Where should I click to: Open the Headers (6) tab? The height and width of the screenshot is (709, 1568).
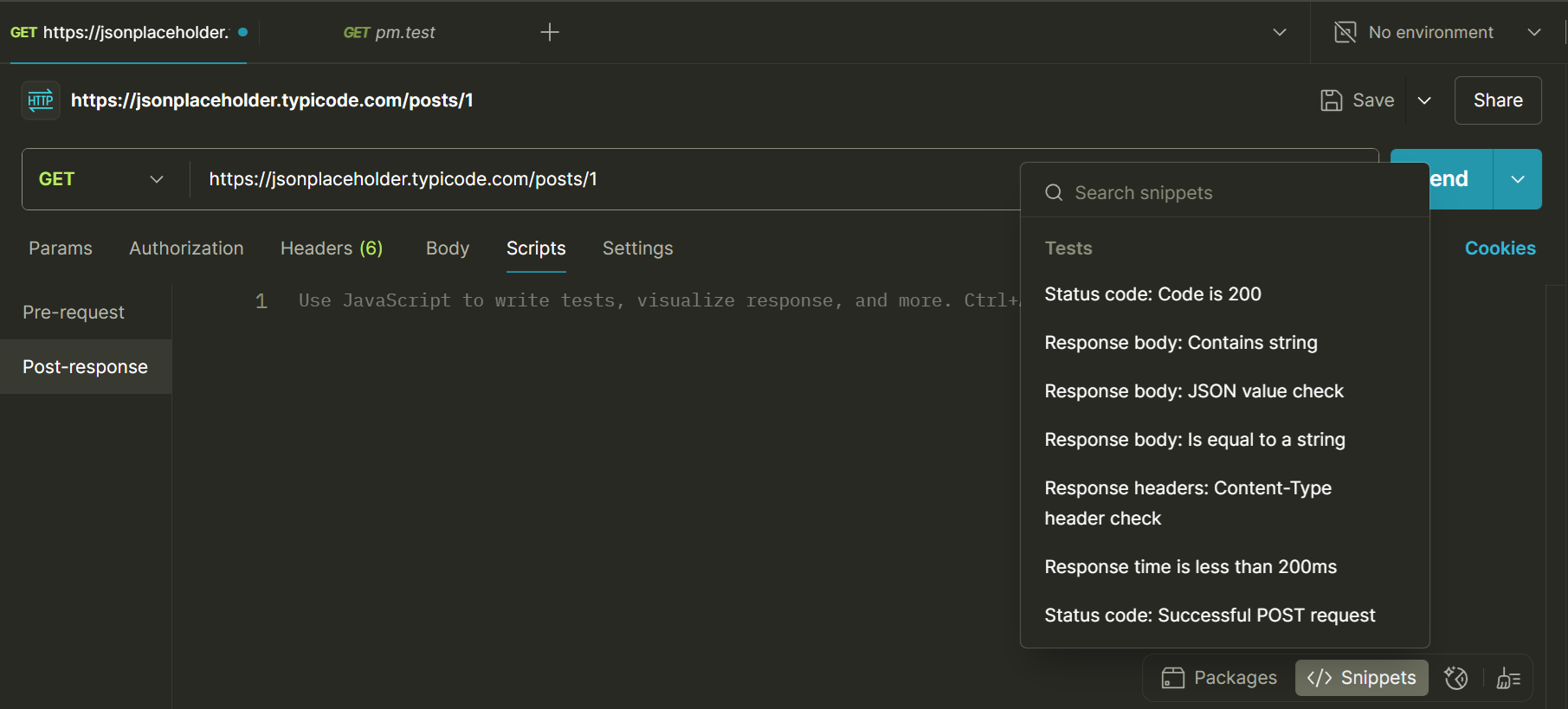click(332, 248)
